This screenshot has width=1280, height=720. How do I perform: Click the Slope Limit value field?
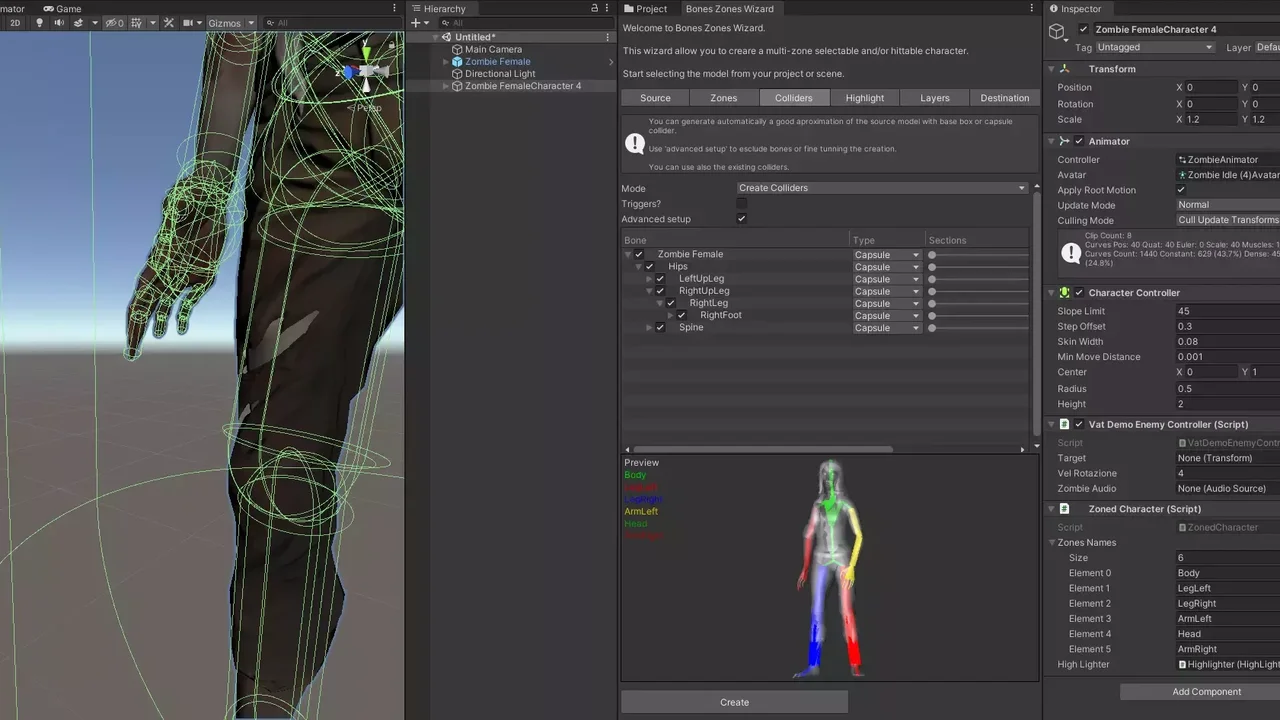[x=1228, y=311]
